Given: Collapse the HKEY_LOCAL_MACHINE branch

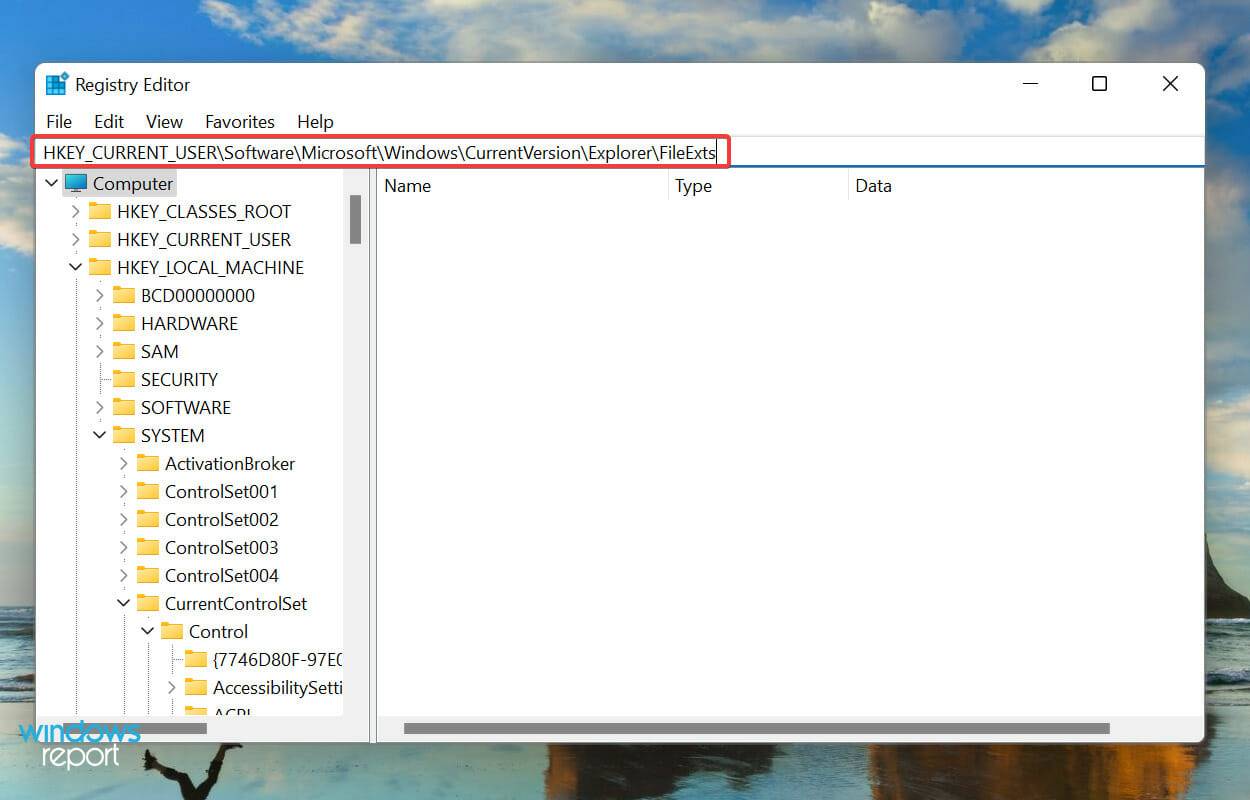Looking at the screenshot, I should tap(75, 267).
